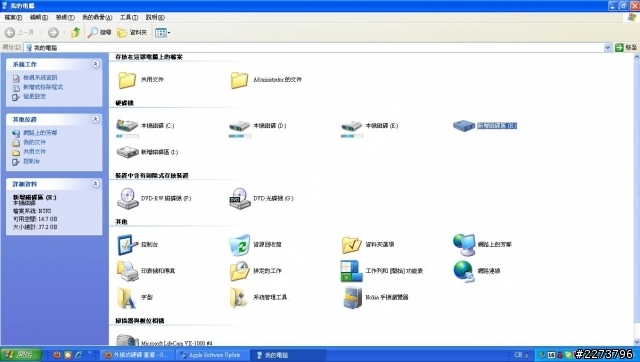The height and width of the screenshot is (362, 640).
Task: Click the 搜尋 search toolbar button
Action: point(100,32)
